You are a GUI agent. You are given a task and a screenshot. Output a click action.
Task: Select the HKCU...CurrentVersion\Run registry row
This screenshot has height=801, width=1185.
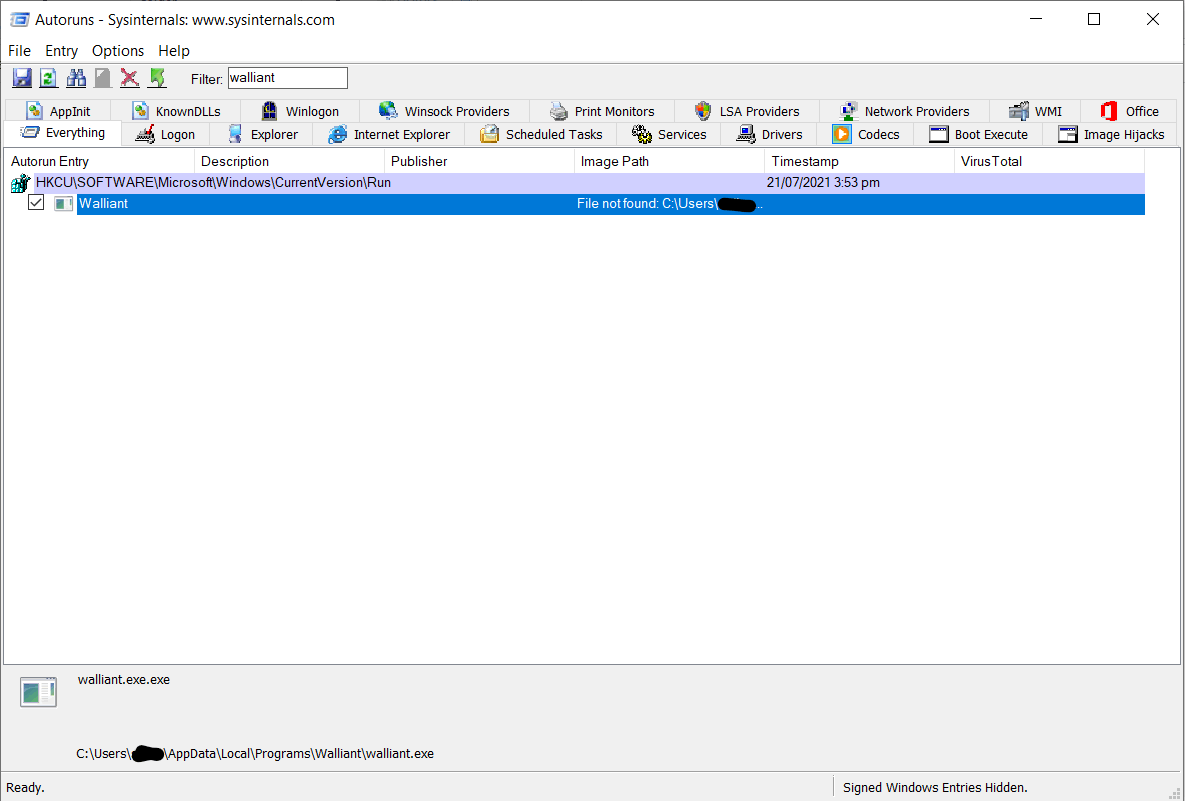click(x=589, y=183)
